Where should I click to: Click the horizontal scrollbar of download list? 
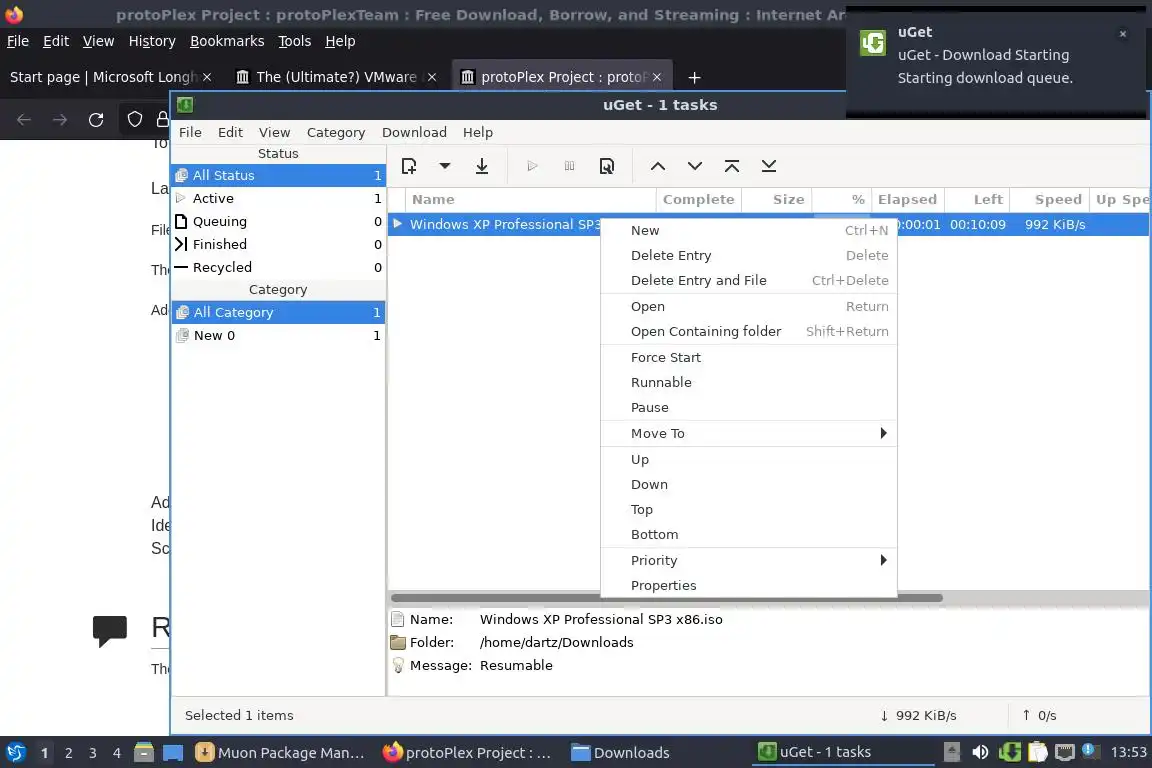point(666,597)
